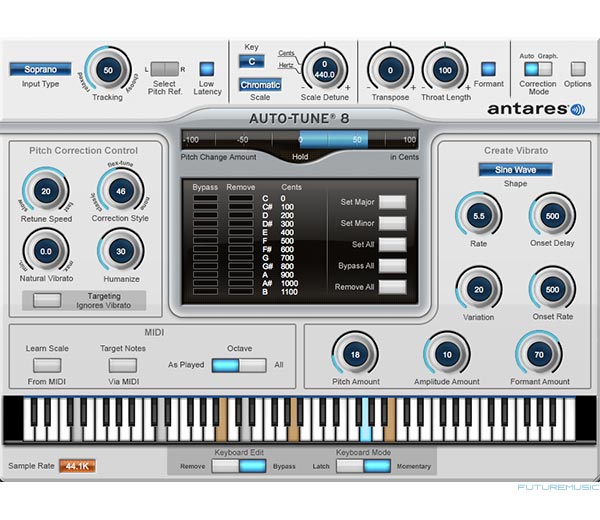The height and width of the screenshot is (520, 600).
Task: Click the Onset Delay knob set to 500
Action: point(553,216)
